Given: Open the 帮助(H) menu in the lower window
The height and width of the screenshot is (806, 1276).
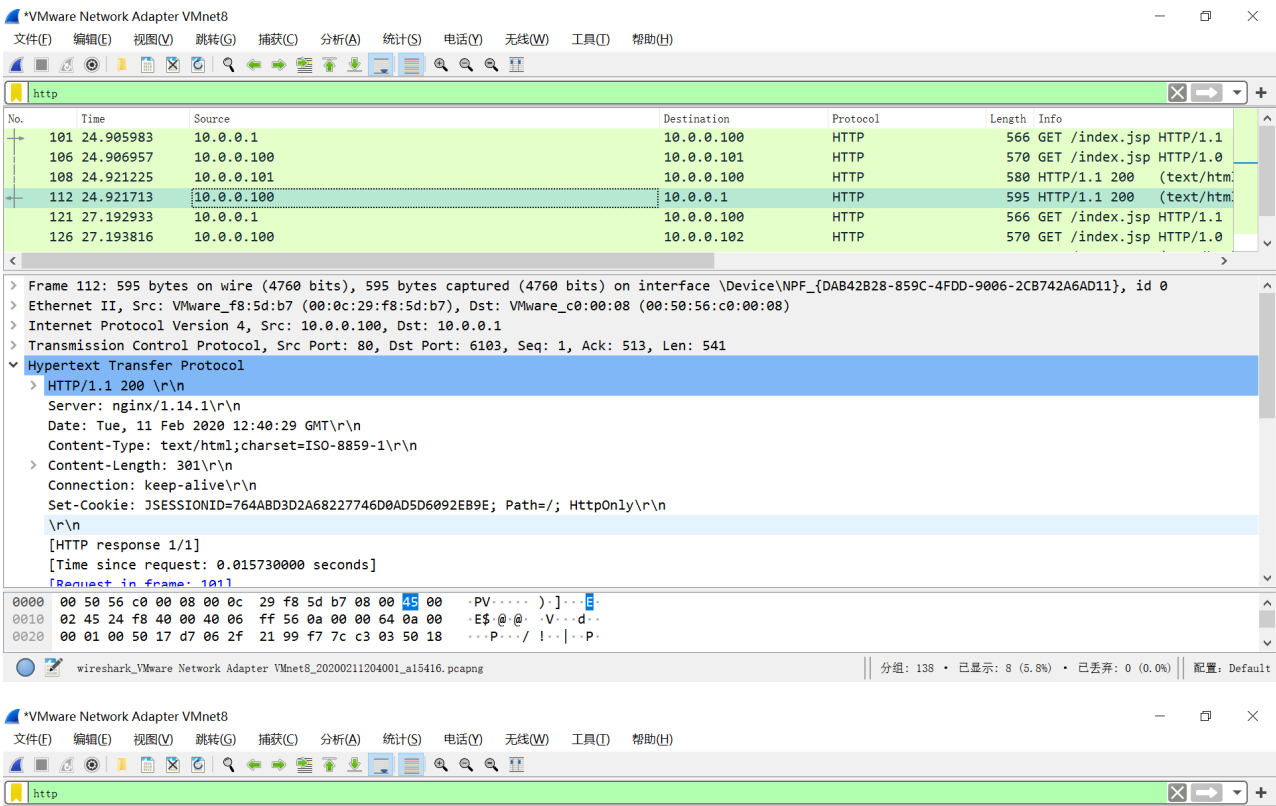Looking at the screenshot, I should click(652, 739).
